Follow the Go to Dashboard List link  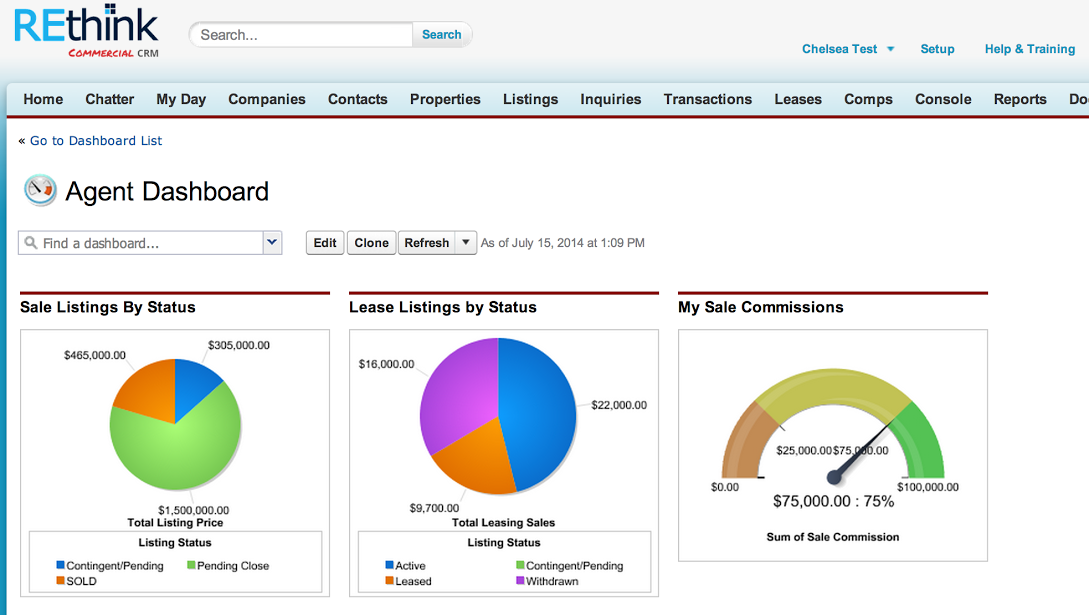(x=96, y=141)
